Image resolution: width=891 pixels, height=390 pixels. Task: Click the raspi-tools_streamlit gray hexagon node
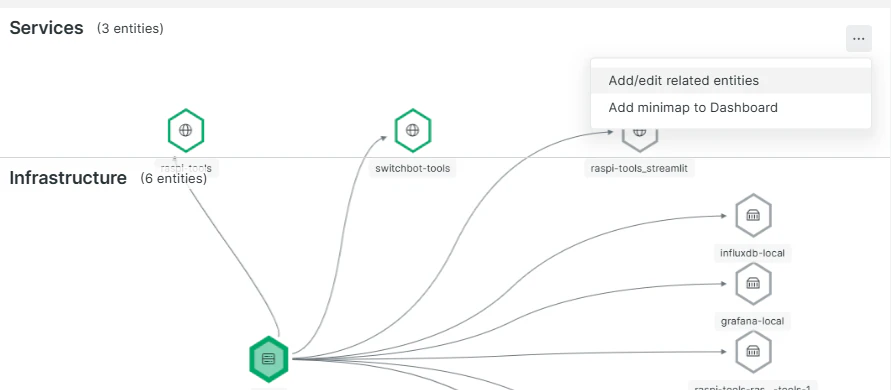(640, 140)
